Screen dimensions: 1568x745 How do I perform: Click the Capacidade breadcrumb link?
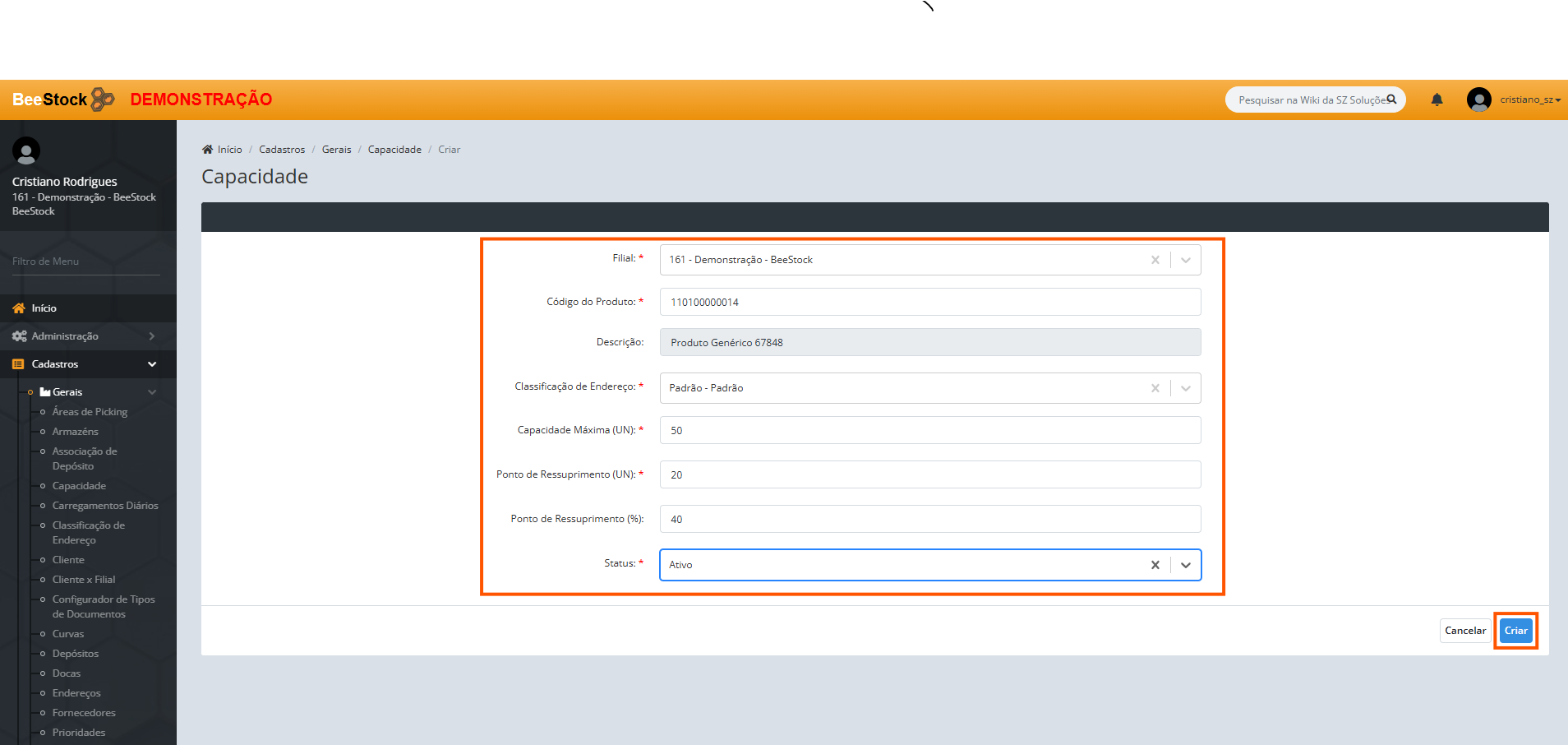point(394,150)
